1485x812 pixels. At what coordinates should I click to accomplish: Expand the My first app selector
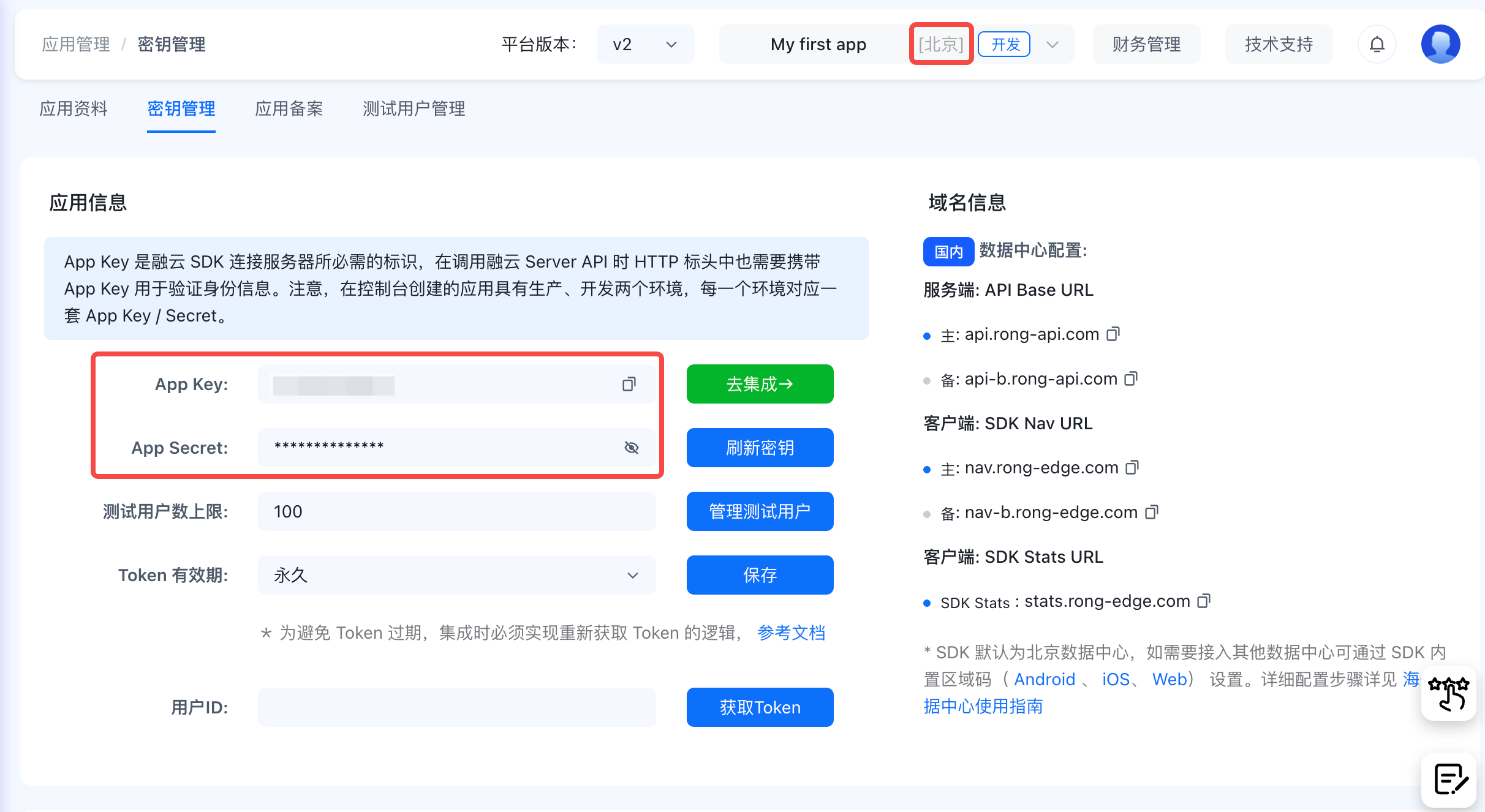pos(1052,44)
